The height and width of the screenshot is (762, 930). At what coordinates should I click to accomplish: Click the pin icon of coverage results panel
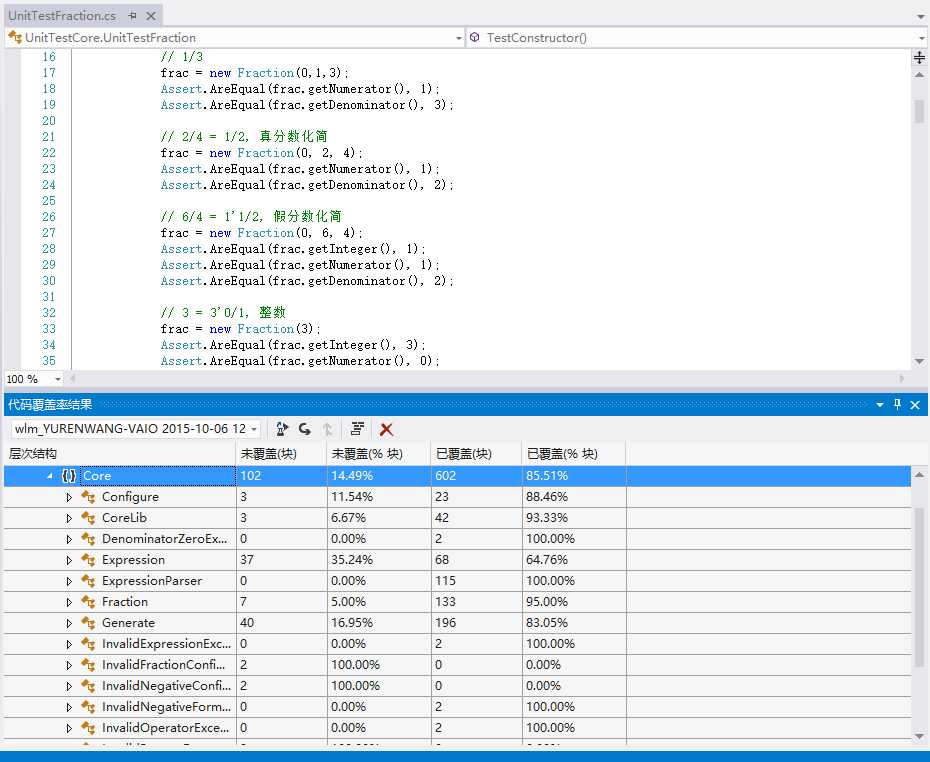(897, 404)
